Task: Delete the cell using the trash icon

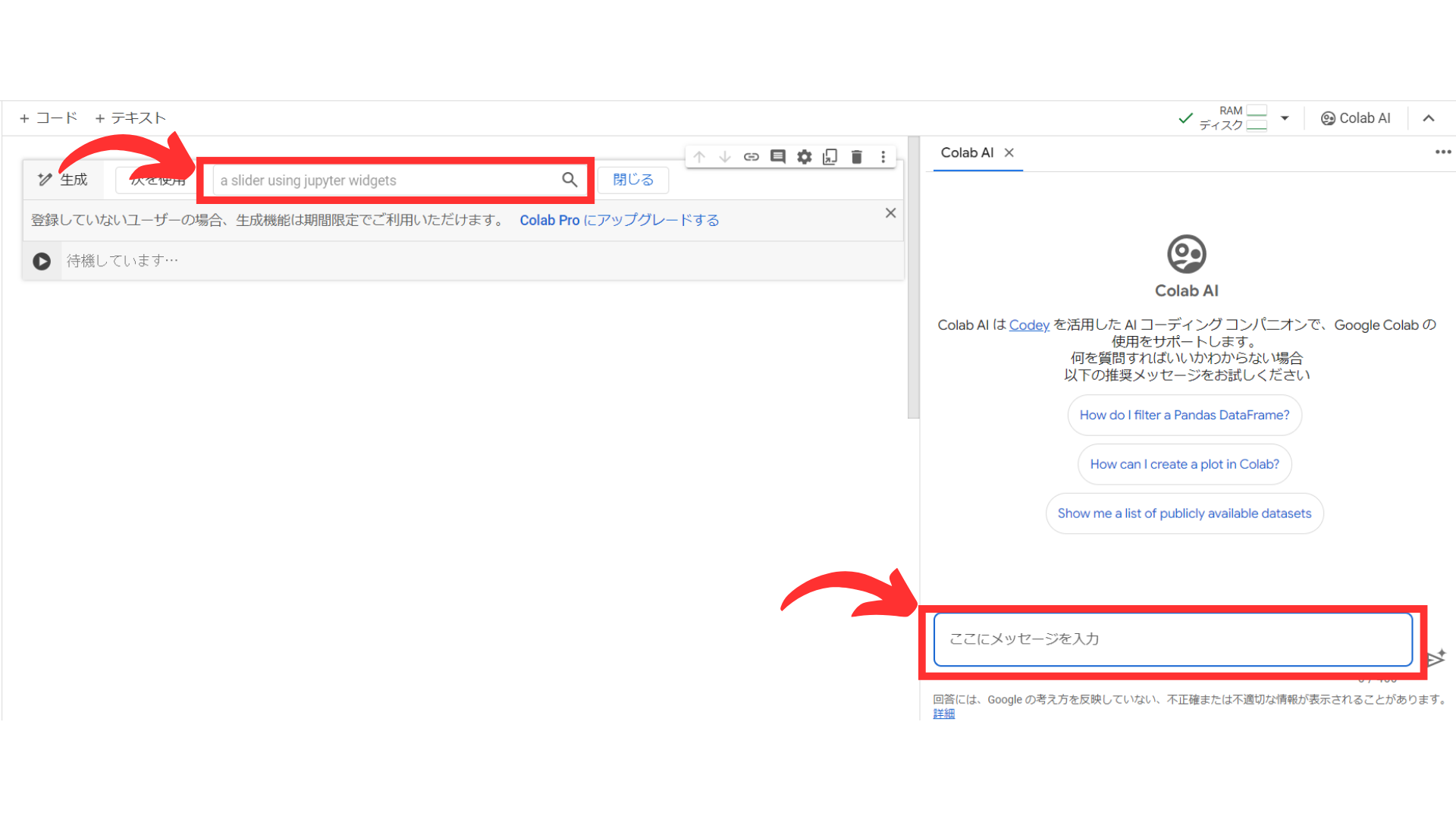Action: pyautogui.click(x=856, y=157)
